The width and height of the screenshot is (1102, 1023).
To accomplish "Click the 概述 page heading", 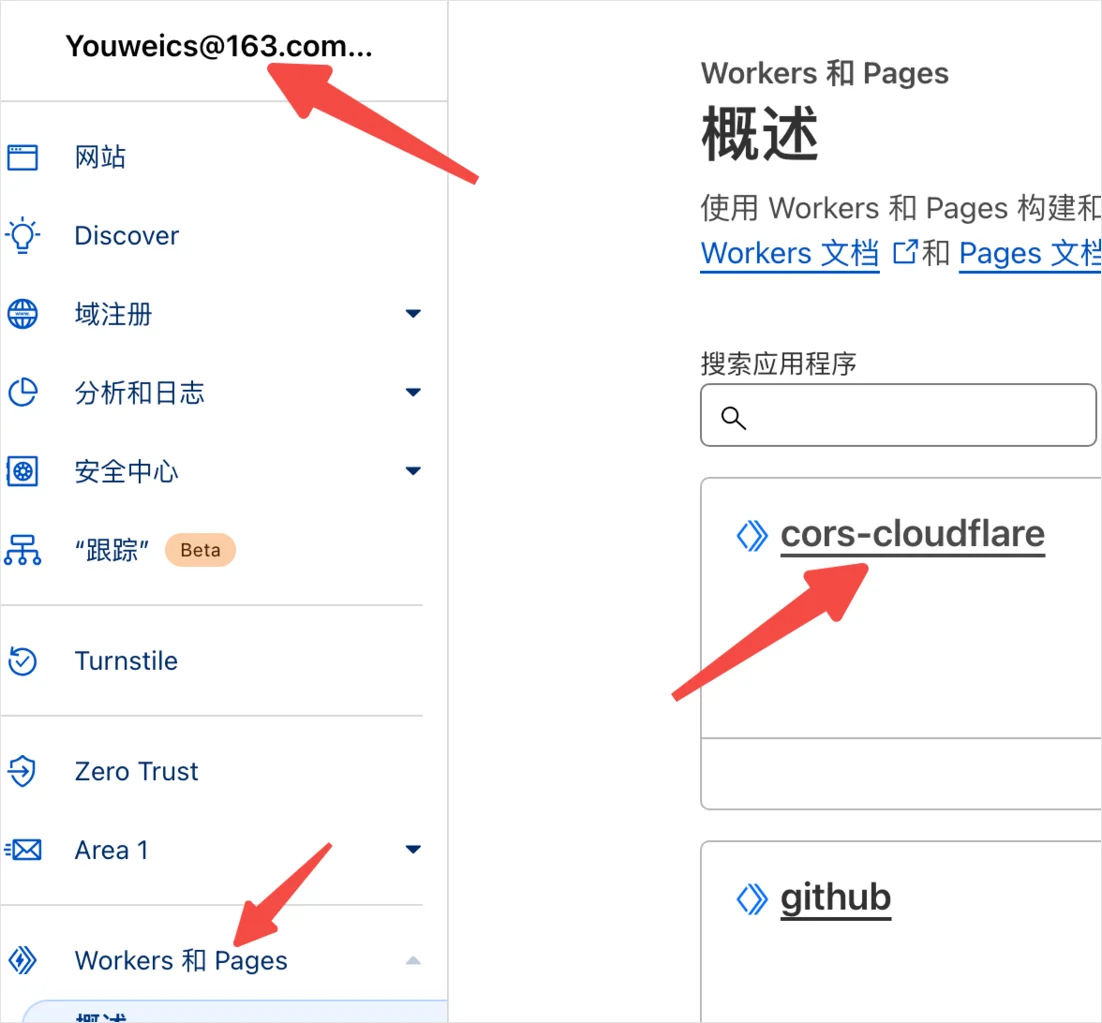I will (760, 134).
